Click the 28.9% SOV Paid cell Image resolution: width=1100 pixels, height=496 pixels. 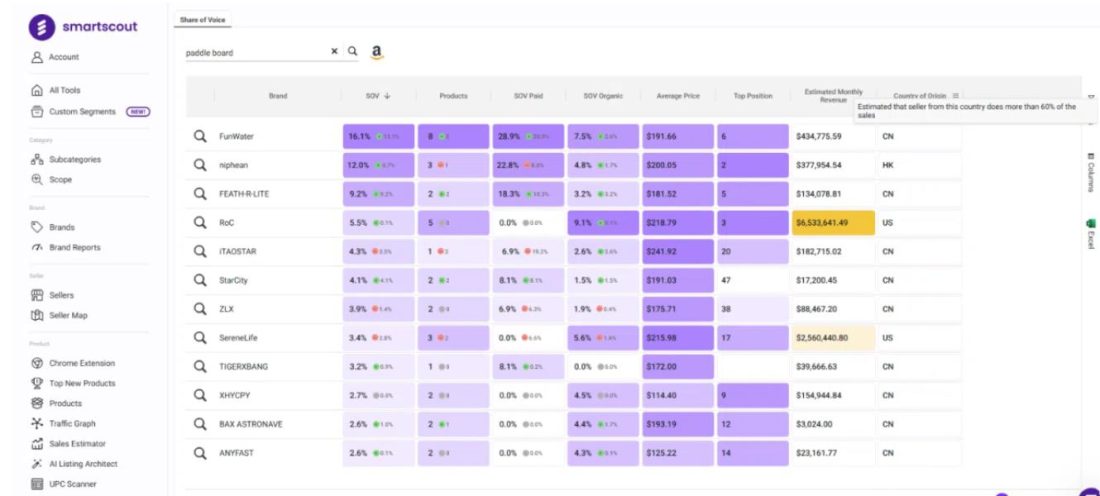[528, 137]
